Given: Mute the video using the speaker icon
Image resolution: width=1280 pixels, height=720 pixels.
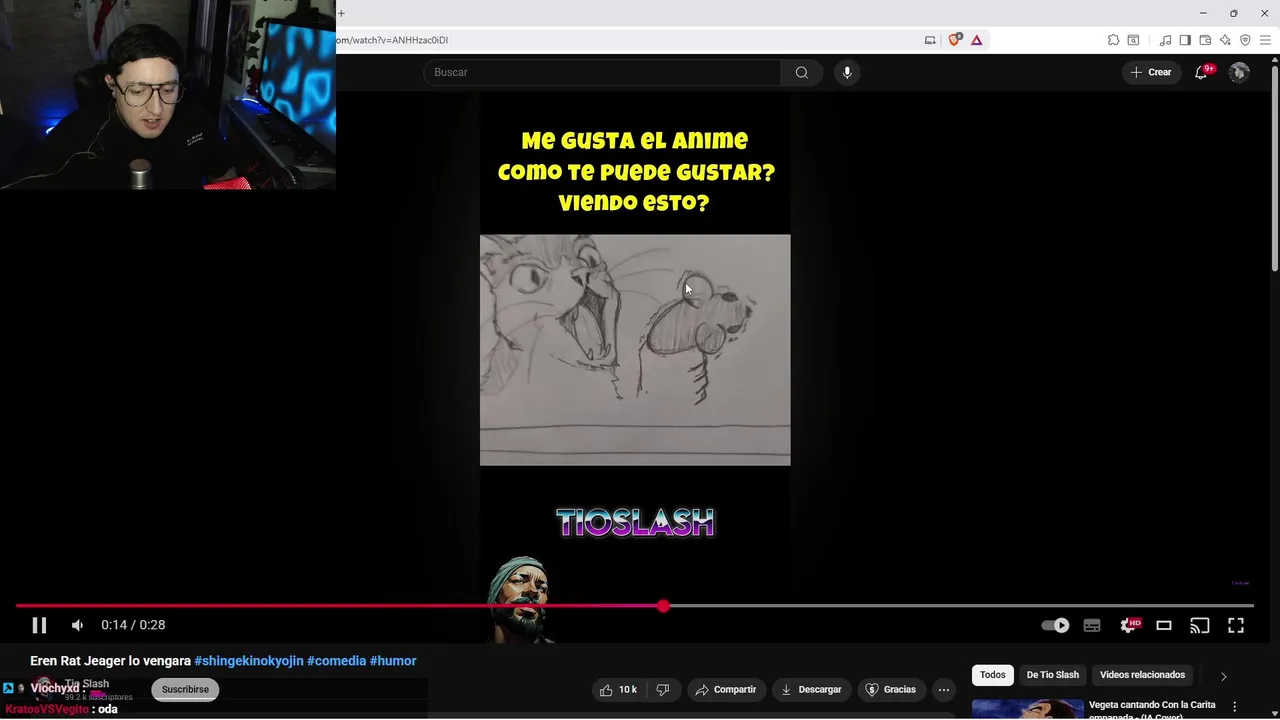Looking at the screenshot, I should point(77,625).
